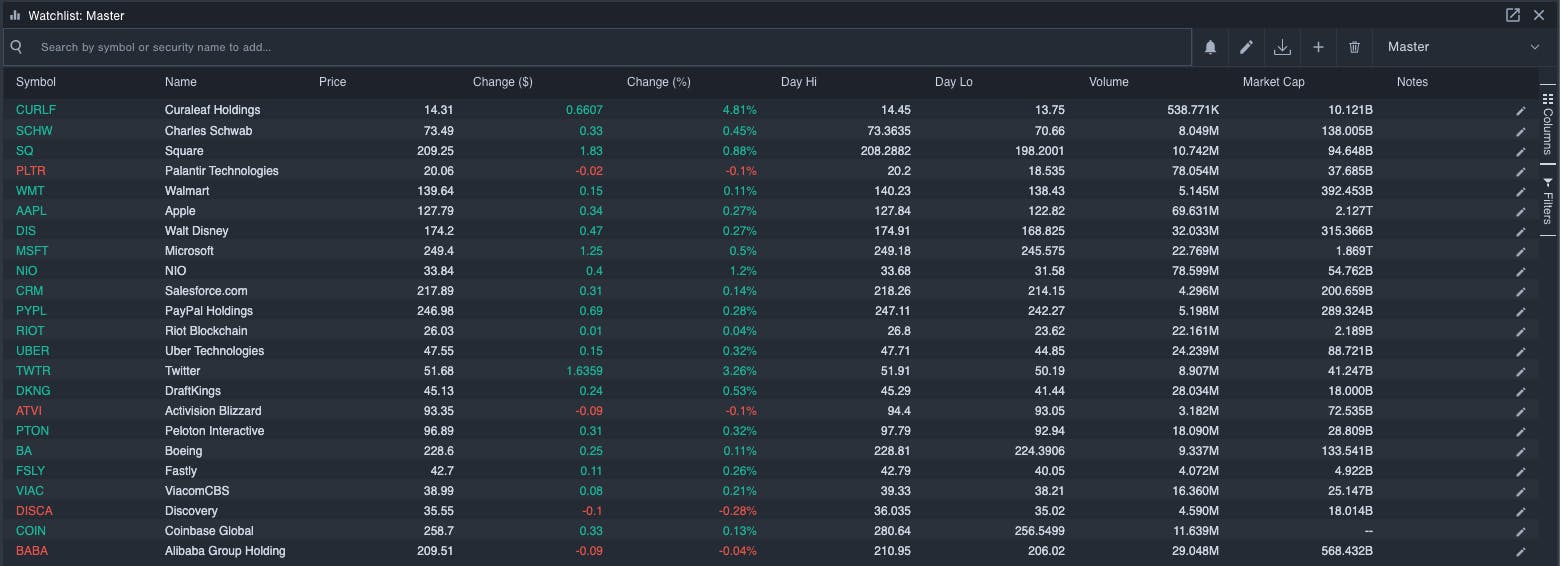This screenshot has width=1560, height=566.
Task: Select the Riot Blockchain name cell
Action: (206, 331)
